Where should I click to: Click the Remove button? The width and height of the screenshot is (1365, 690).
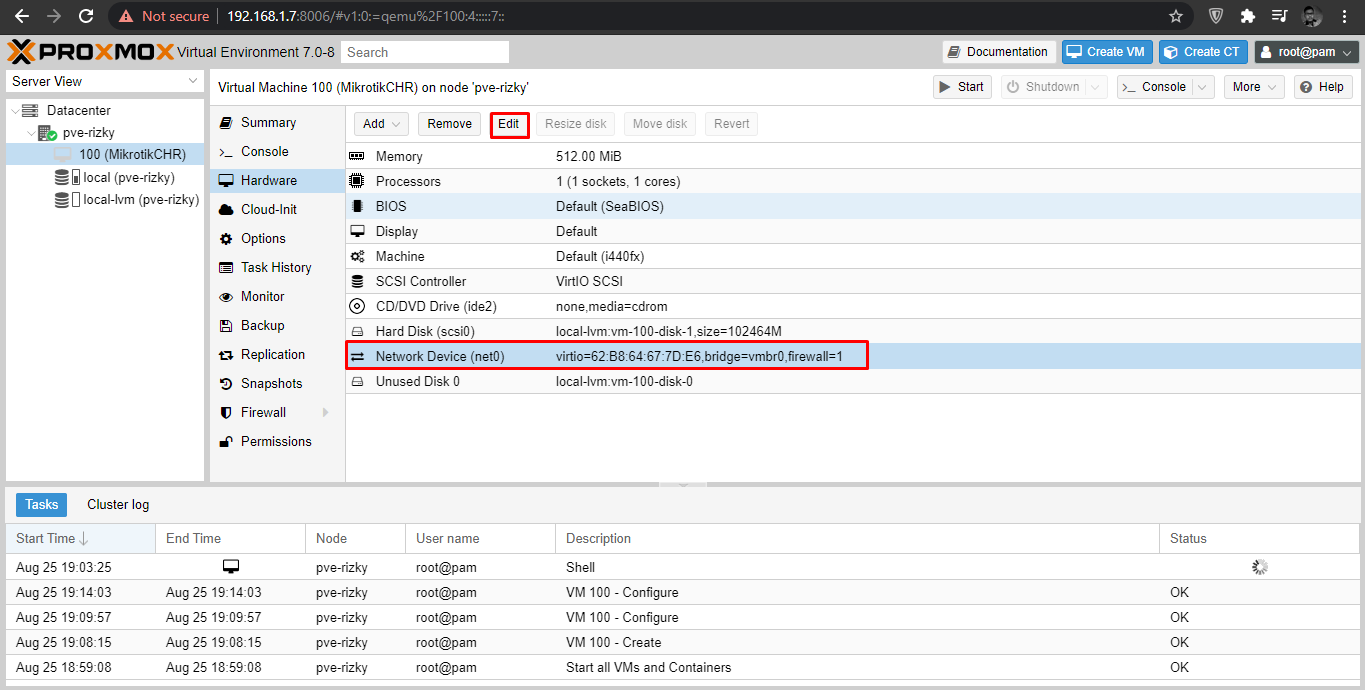click(449, 124)
